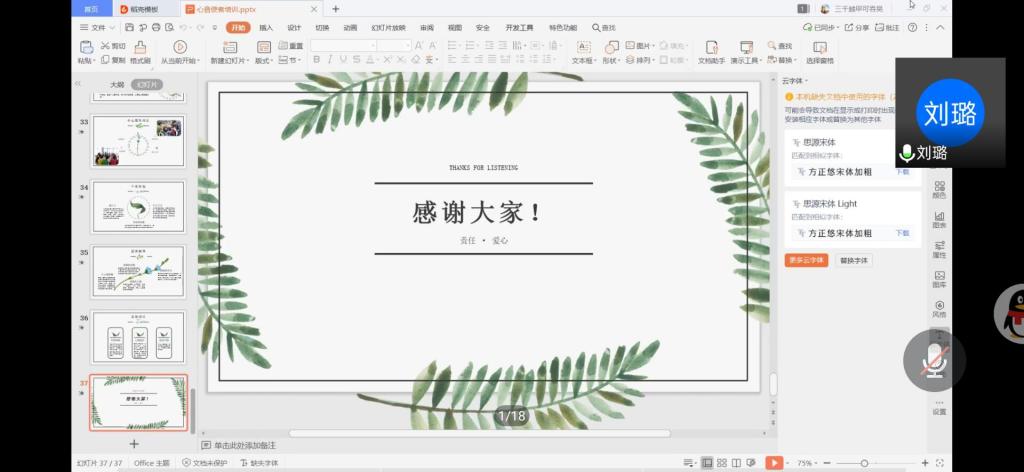Open the 图表 chart panel in right sidebar
Viewport: 1024px width, 472px height.
[939, 219]
